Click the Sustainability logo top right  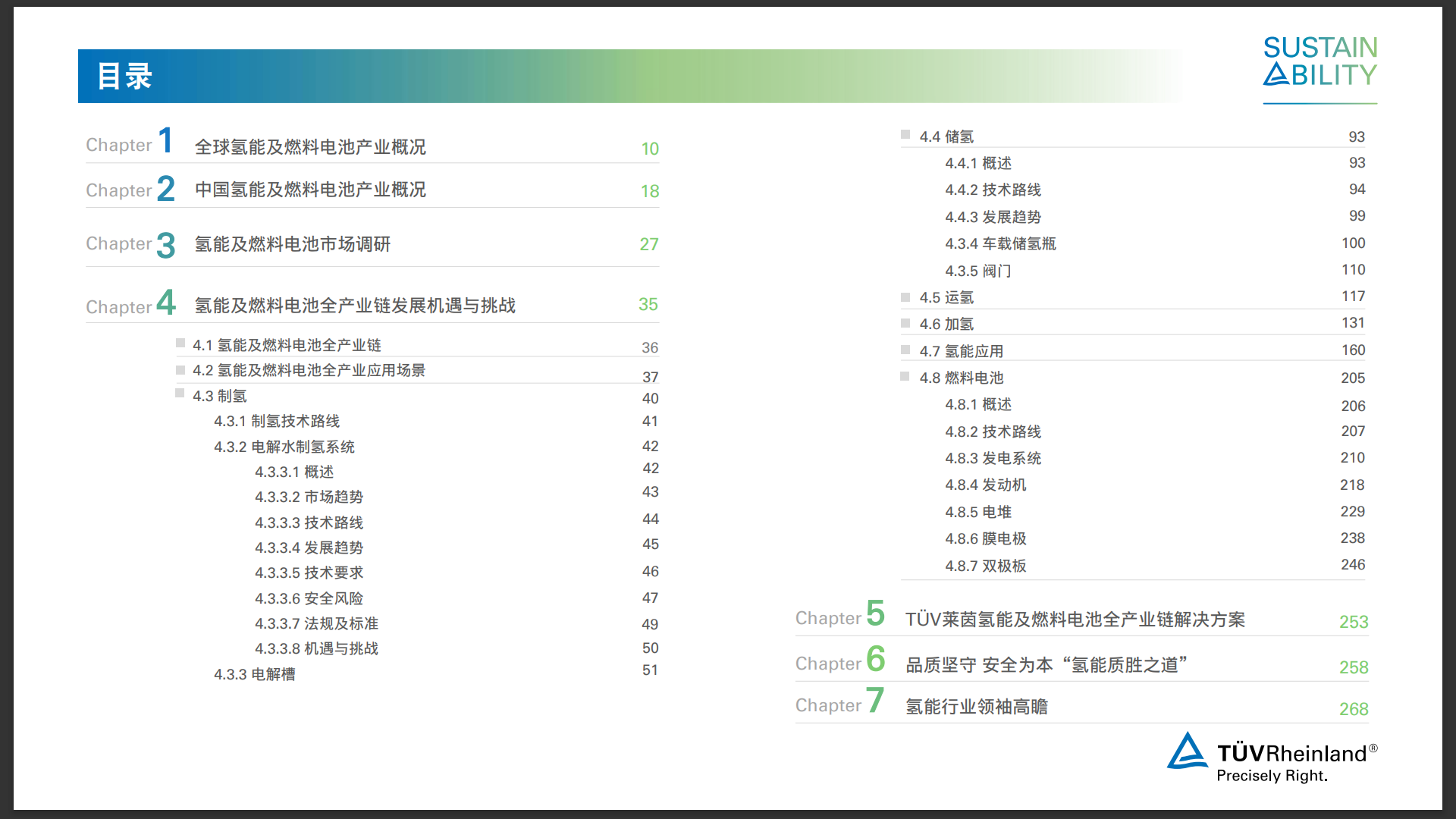pyautogui.click(x=1319, y=62)
